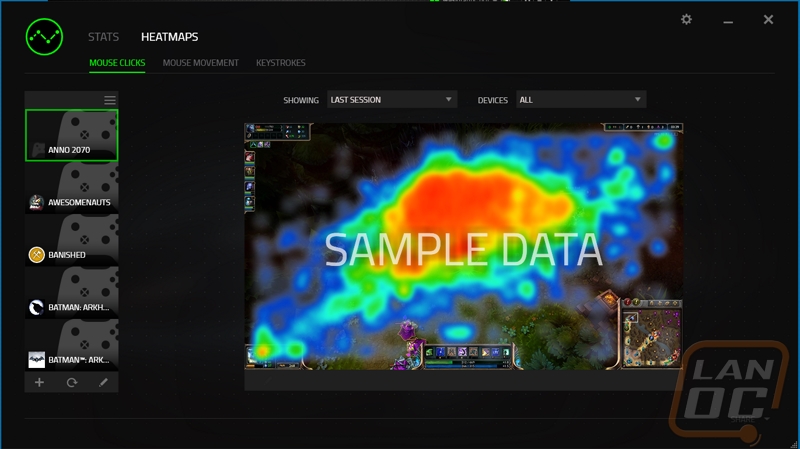The height and width of the screenshot is (449, 800).
Task: Minimize the Razer Stats window
Action: click(x=729, y=20)
